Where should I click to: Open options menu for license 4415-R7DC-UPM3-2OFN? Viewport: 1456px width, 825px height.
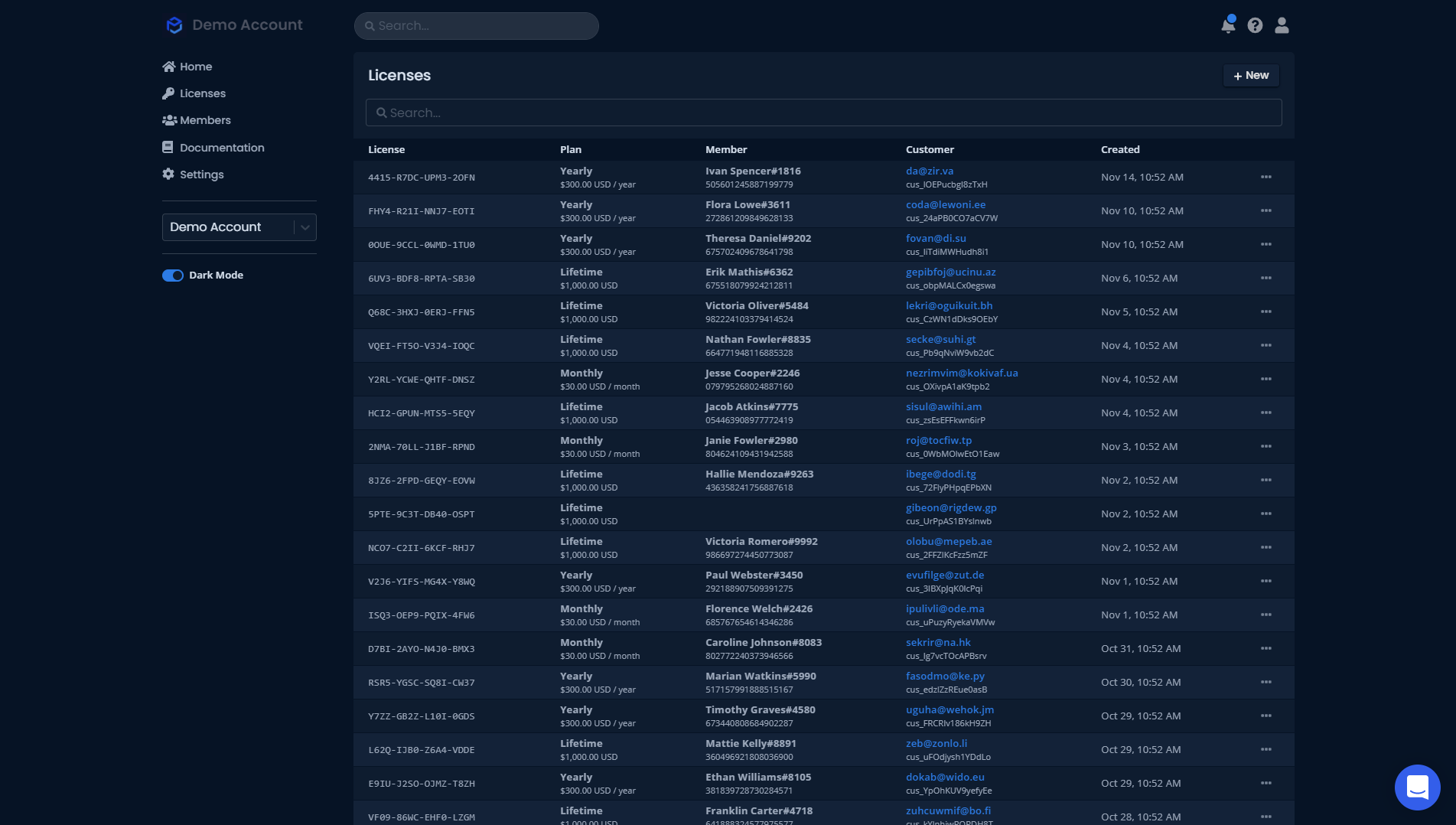pyautogui.click(x=1265, y=177)
